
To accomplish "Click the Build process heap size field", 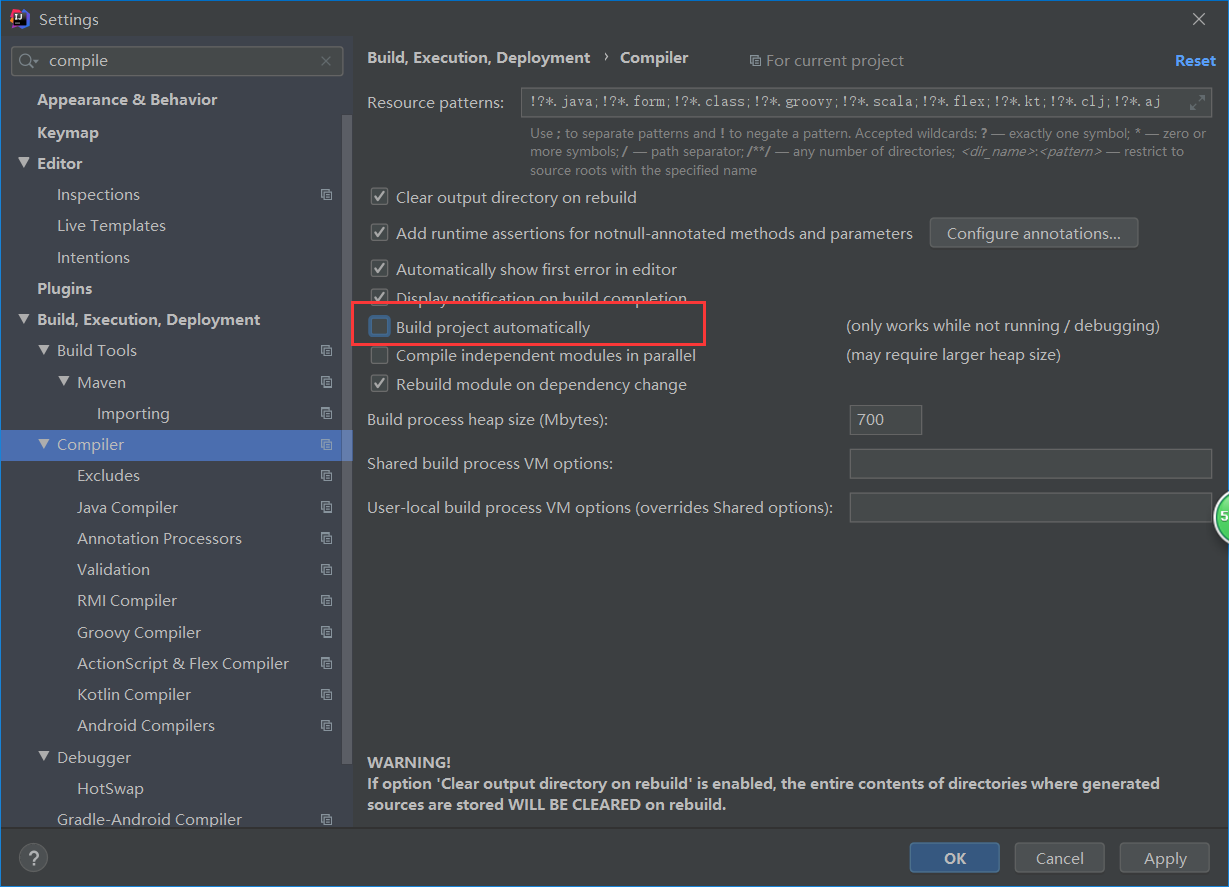I will [x=885, y=420].
